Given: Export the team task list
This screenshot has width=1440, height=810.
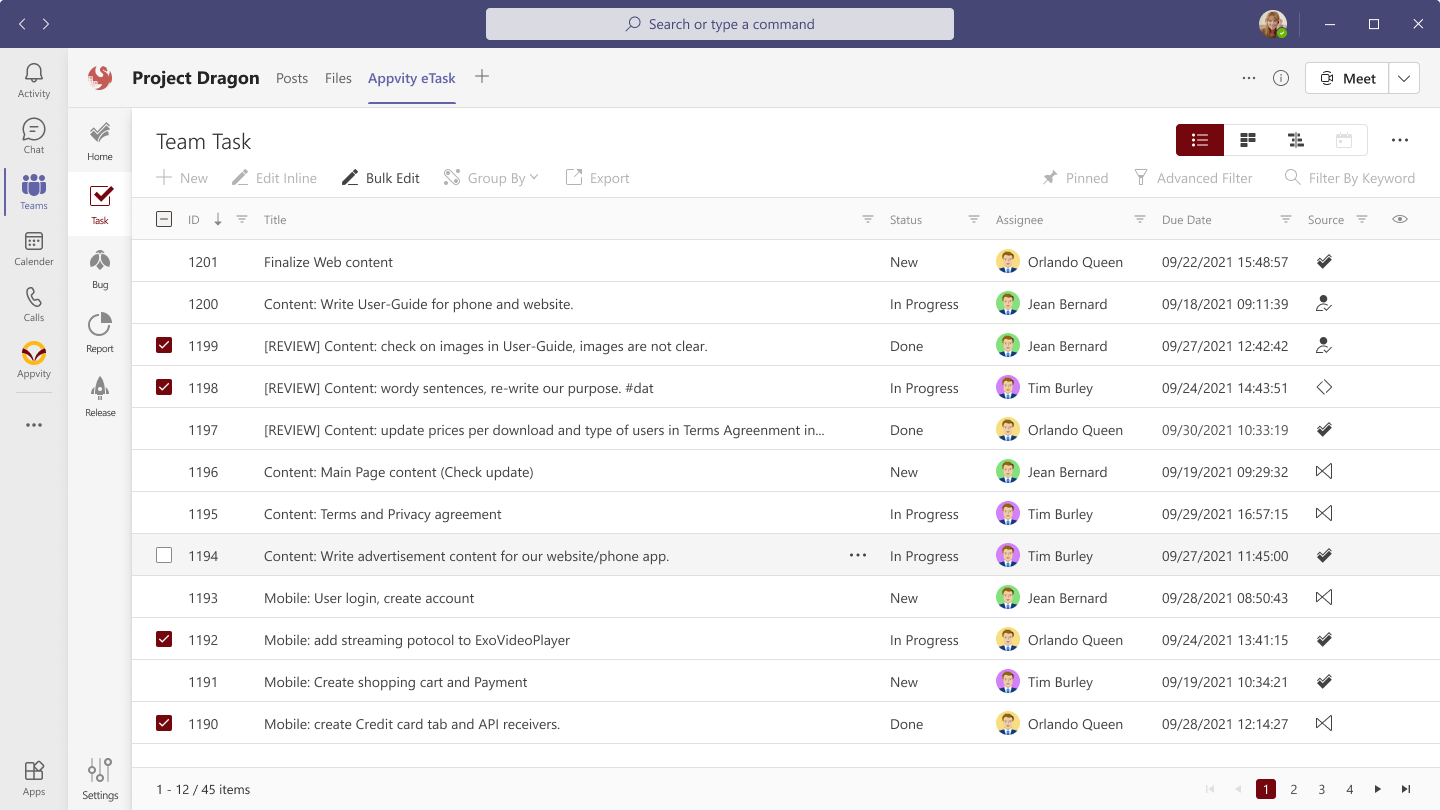Looking at the screenshot, I should click(597, 177).
